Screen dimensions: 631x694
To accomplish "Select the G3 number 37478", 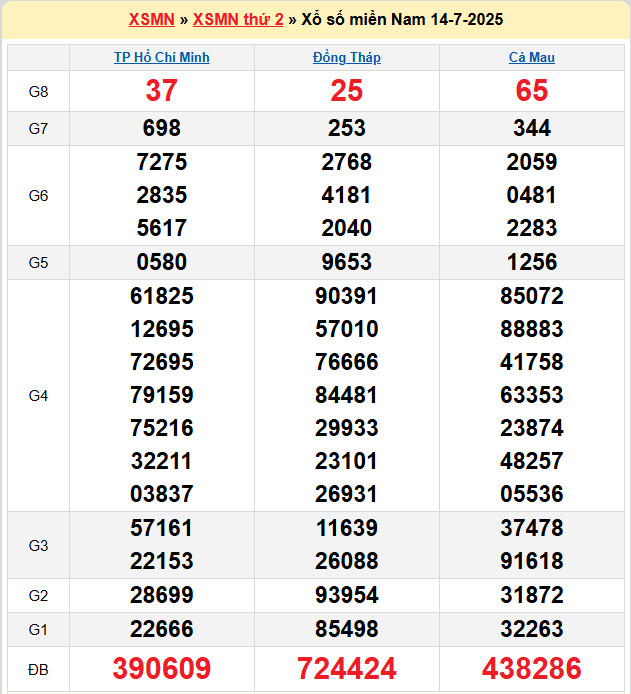I will tap(531, 528).
